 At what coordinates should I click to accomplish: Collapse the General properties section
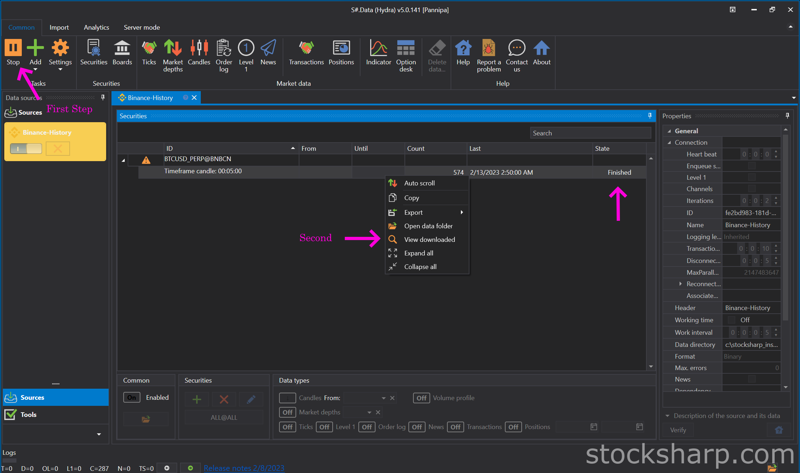click(670, 131)
